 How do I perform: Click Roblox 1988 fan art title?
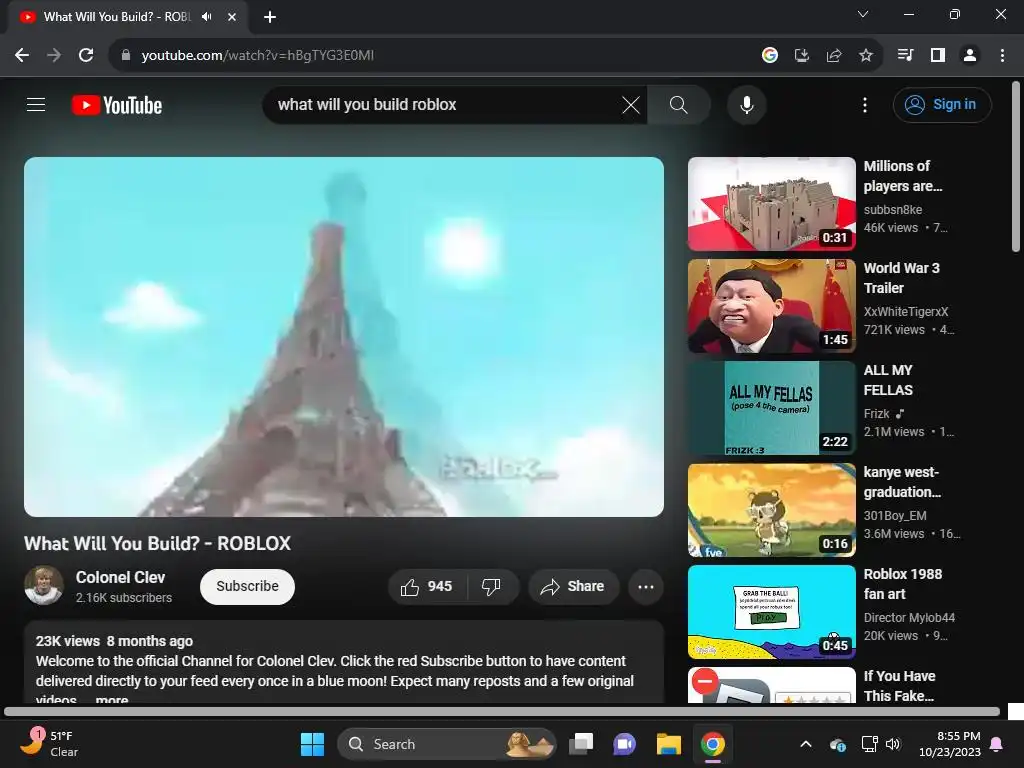pyautogui.click(x=903, y=584)
